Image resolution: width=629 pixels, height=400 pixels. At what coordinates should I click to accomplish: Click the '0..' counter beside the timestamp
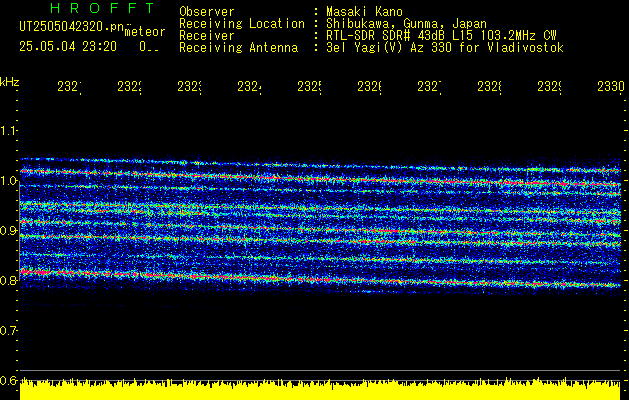[149, 47]
